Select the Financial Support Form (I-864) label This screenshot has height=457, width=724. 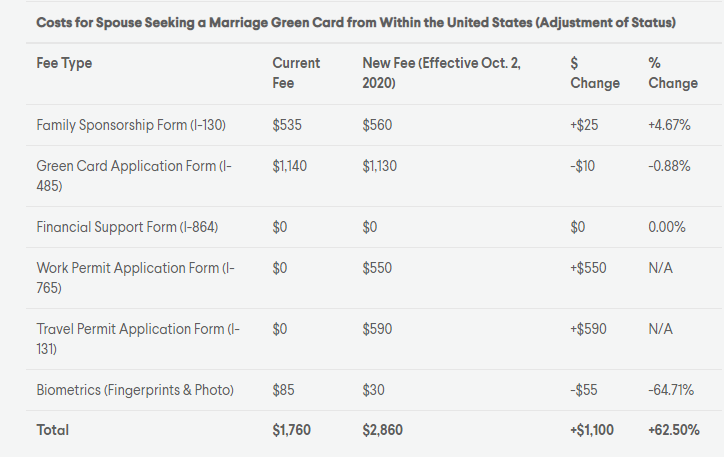(x=127, y=227)
